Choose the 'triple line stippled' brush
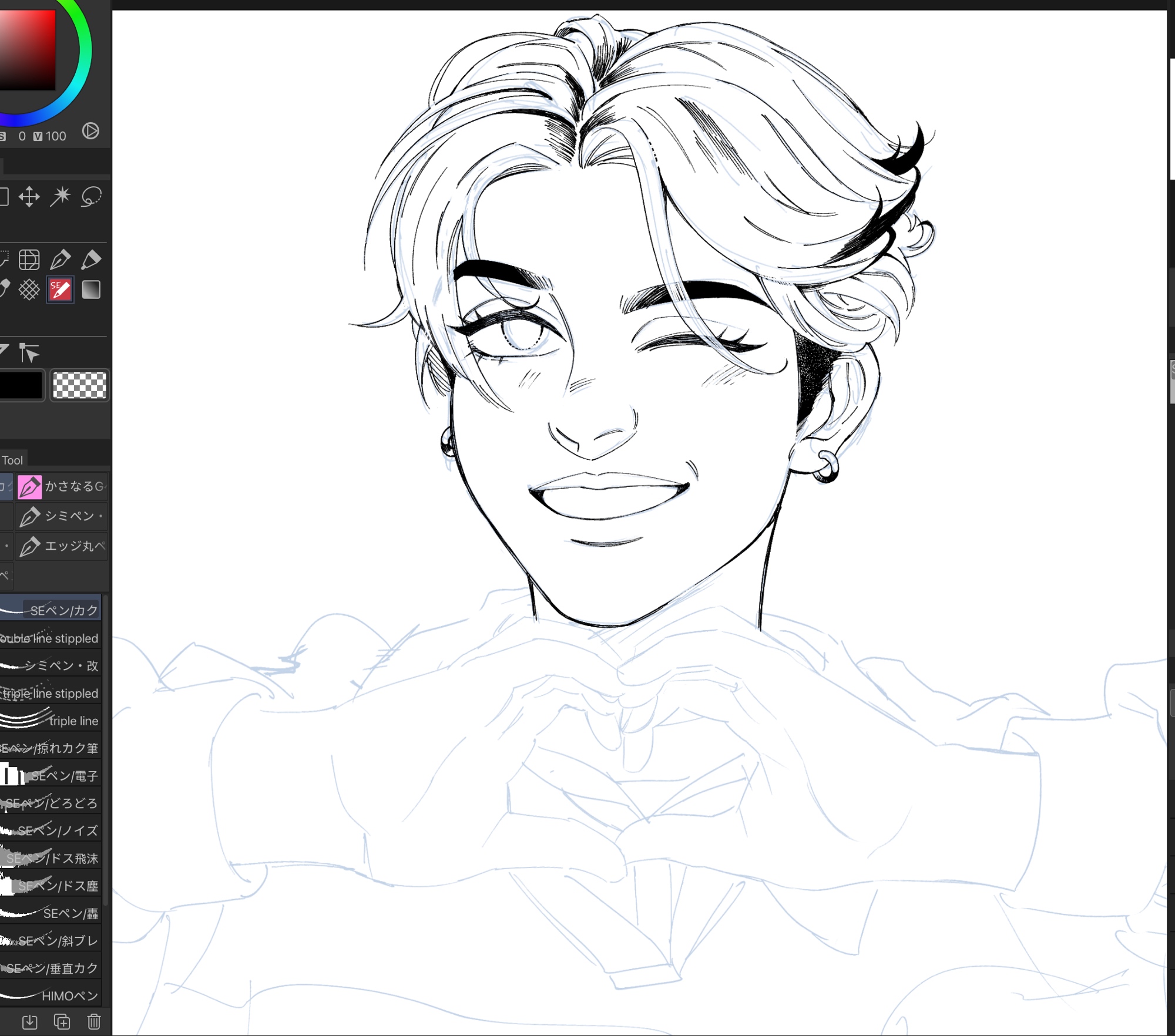Viewport: 1175px width, 1036px height. [x=51, y=693]
